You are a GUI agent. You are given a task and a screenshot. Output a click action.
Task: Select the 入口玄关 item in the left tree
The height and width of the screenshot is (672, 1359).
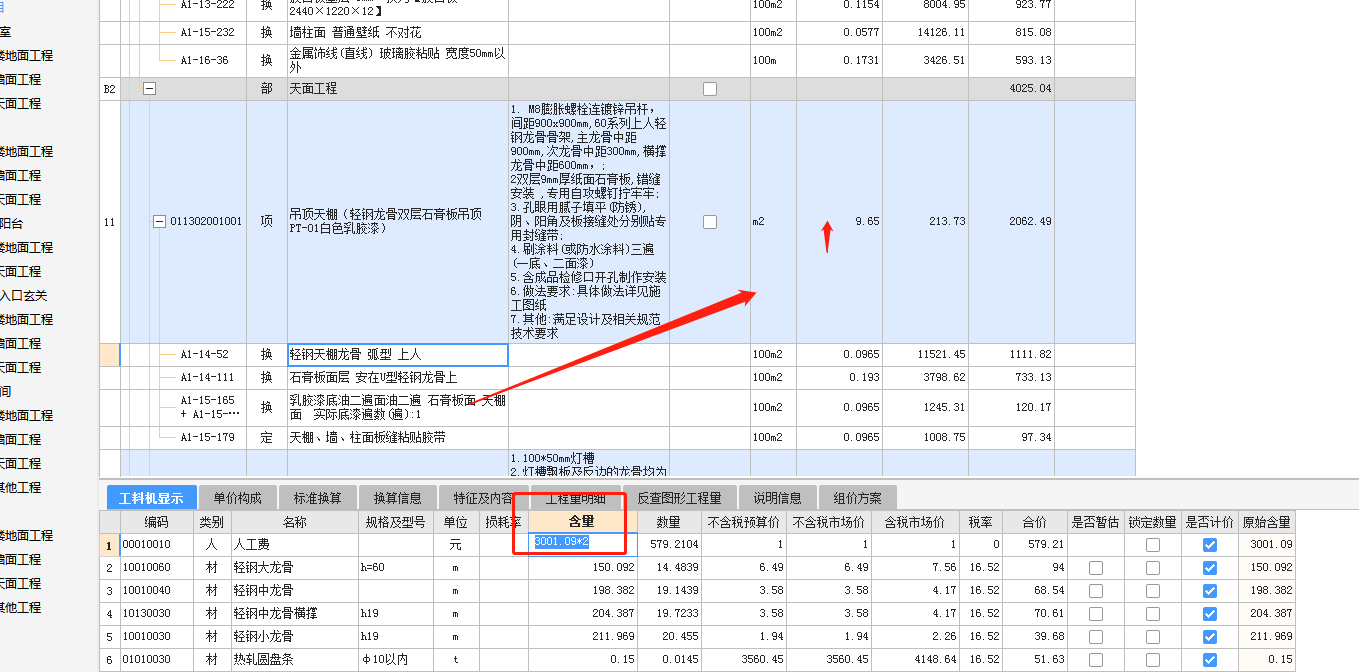24,296
